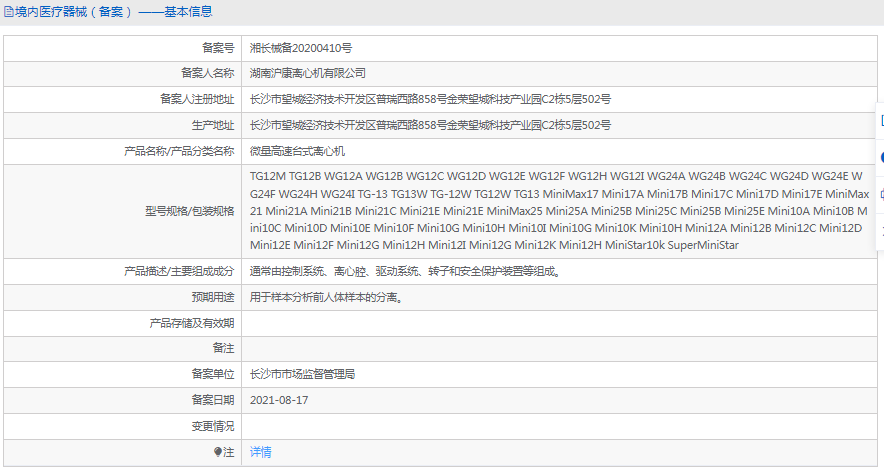This screenshot has height=475, width=884.
Task: Click the 产品存储及有效期 label
Action: point(192,323)
